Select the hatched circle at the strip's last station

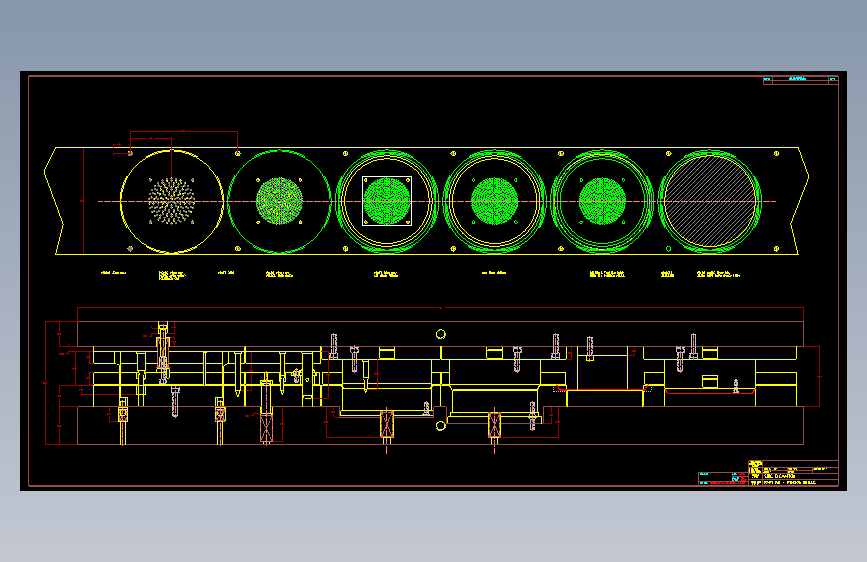[x=710, y=201]
